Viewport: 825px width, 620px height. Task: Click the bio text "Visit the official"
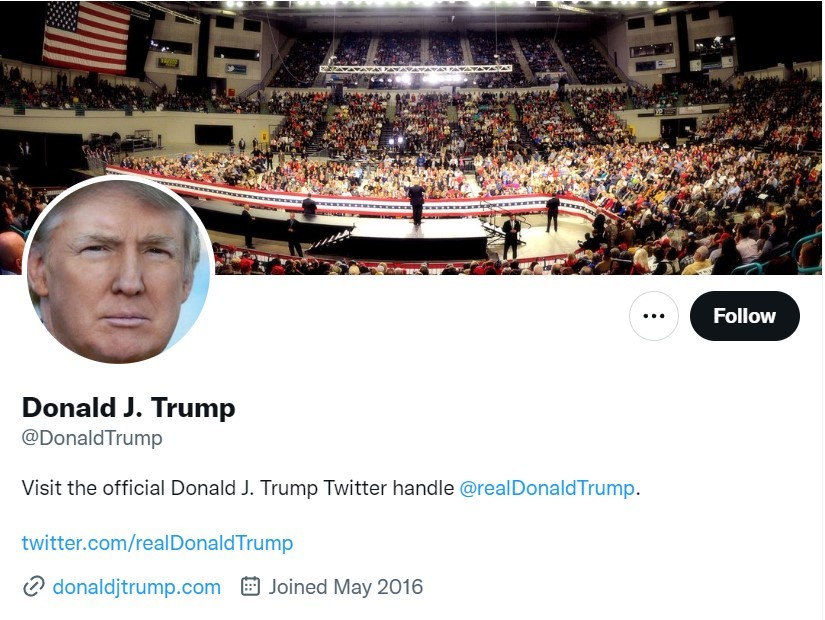click(x=93, y=488)
